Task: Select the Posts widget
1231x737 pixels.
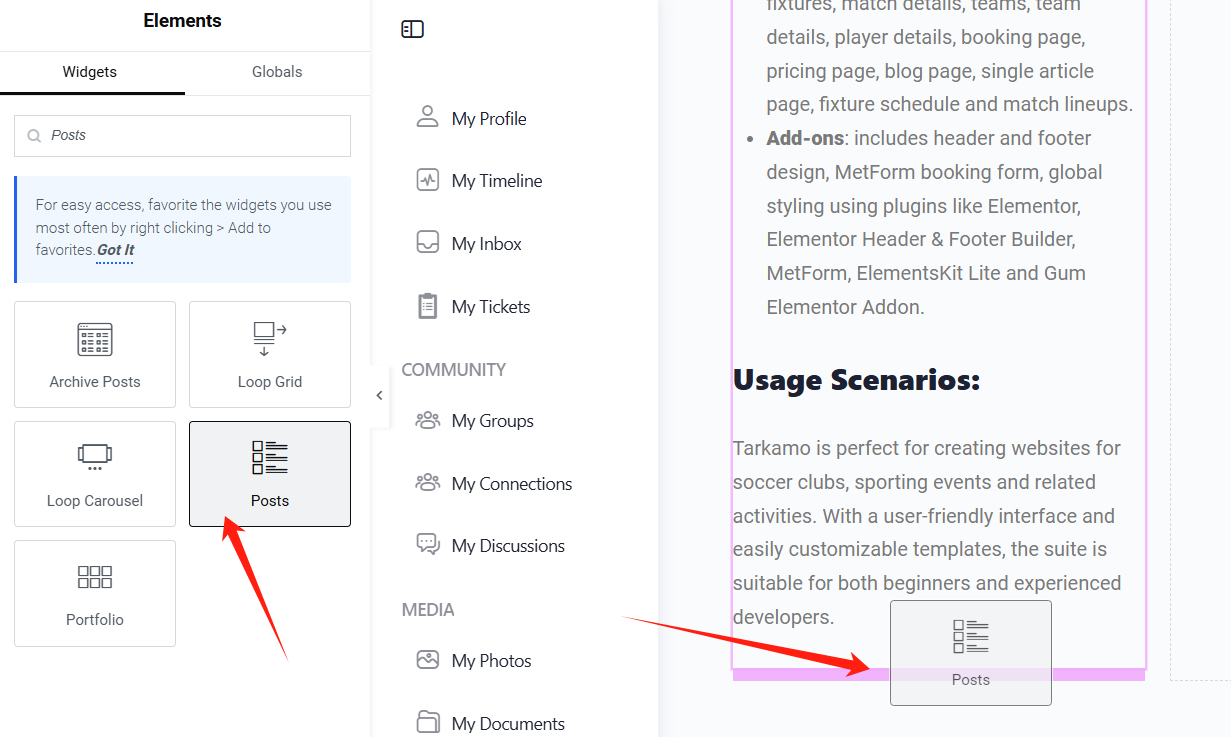Action: (x=269, y=474)
